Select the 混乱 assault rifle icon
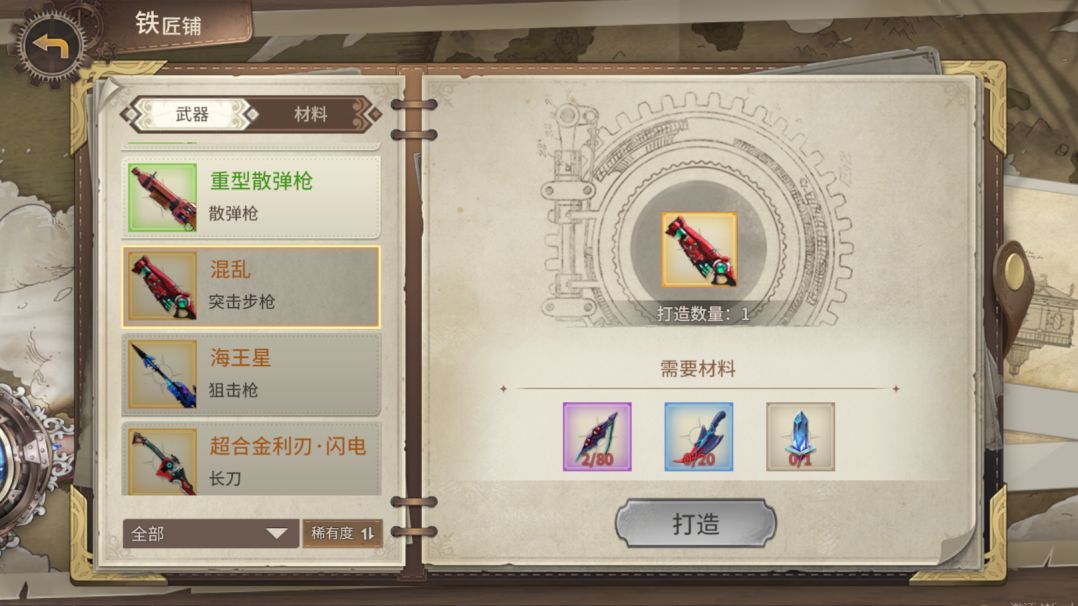This screenshot has width=1078, height=606. pos(162,286)
